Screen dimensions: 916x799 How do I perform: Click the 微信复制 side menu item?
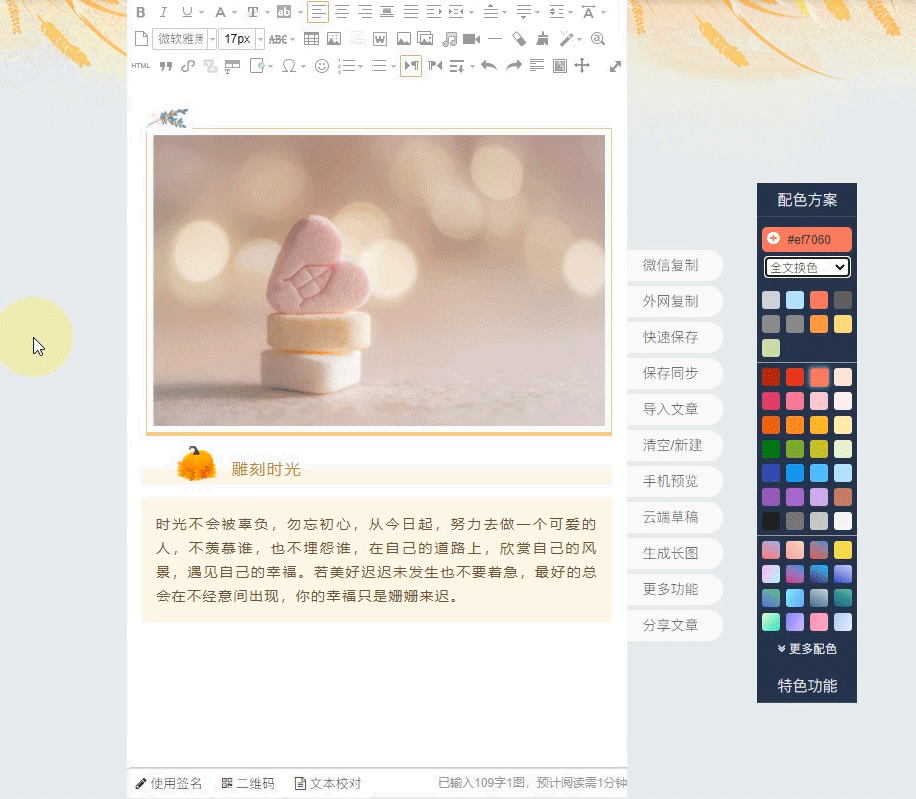[670, 265]
